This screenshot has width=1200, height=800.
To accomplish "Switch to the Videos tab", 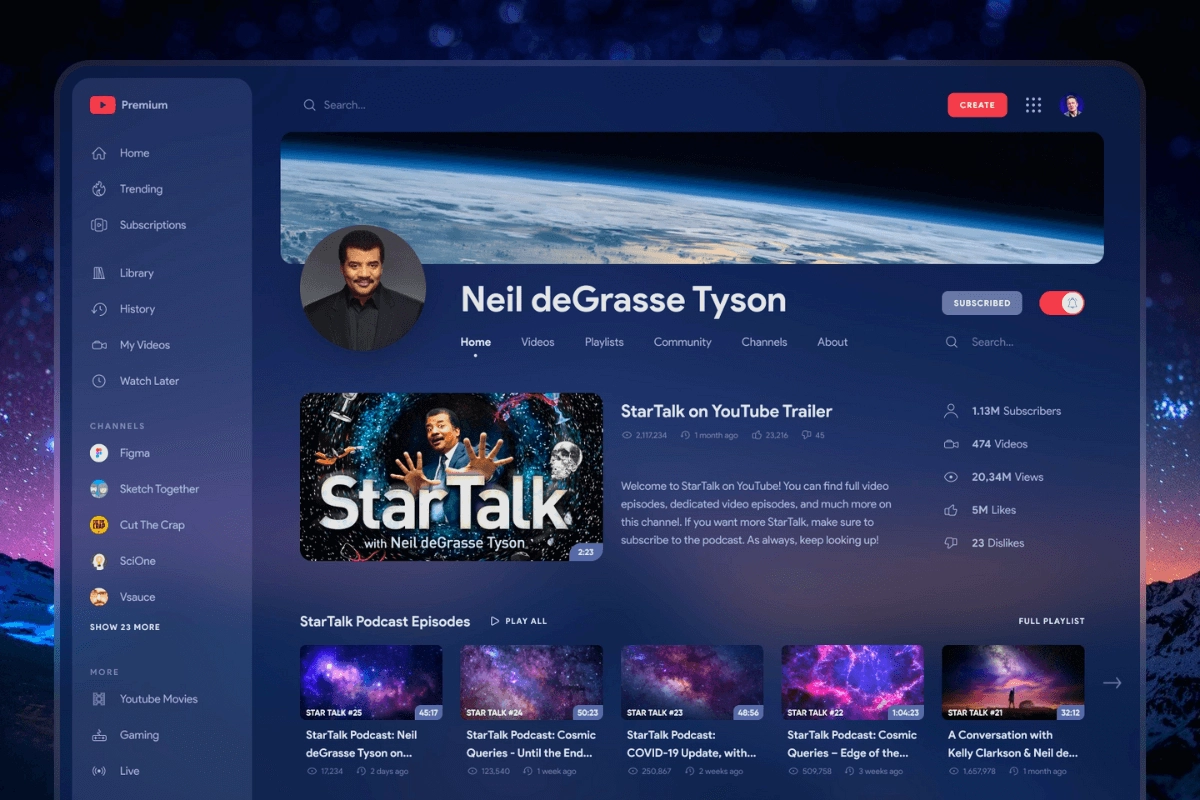I will (x=537, y=342).
